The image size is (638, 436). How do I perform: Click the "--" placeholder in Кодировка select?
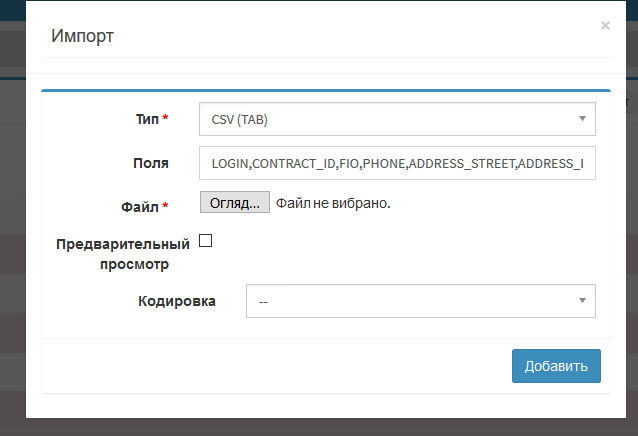point(262,301)
